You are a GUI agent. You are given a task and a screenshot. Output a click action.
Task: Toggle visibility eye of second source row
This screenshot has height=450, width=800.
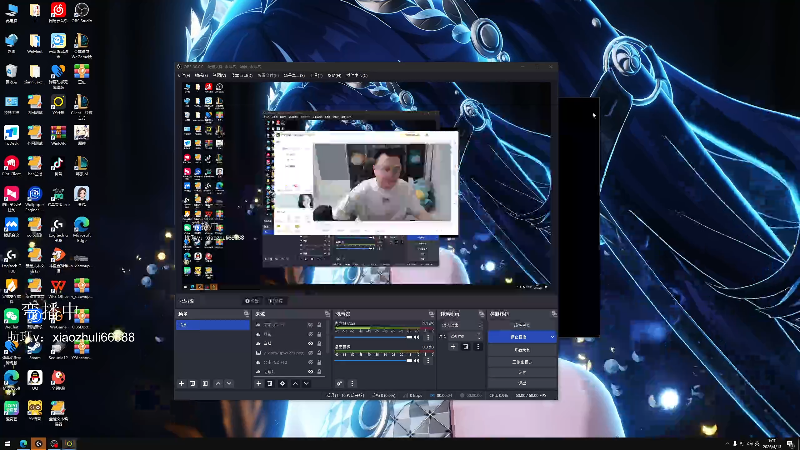tap(310, 334)
